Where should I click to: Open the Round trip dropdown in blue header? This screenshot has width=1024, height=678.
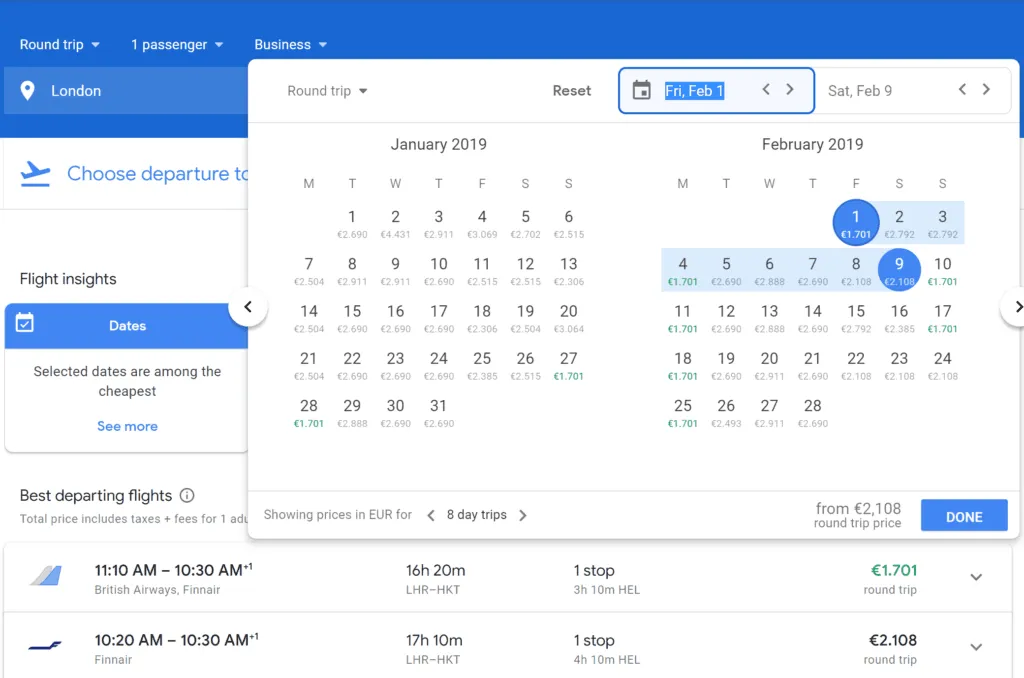(60, 45)
